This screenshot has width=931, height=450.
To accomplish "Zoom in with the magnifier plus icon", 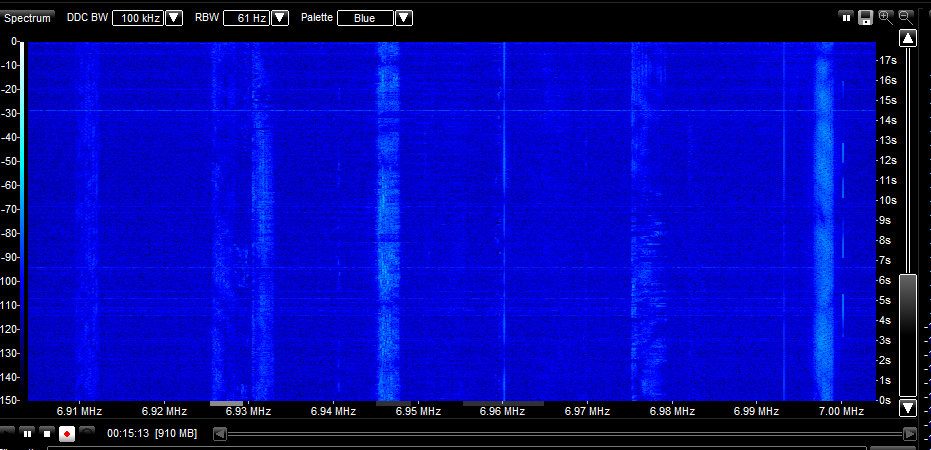I will 885,17.
